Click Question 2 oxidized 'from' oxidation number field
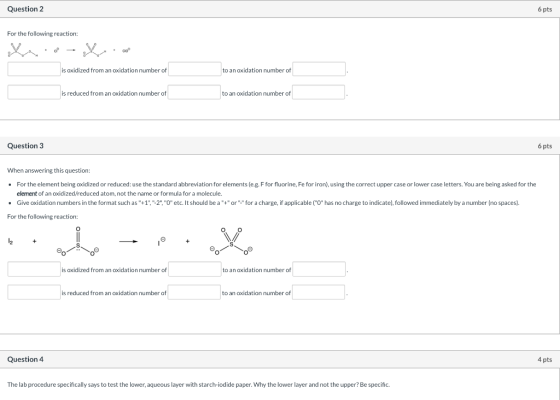The width and height of the screenshot is (560, 400). (x=195, y=69)
